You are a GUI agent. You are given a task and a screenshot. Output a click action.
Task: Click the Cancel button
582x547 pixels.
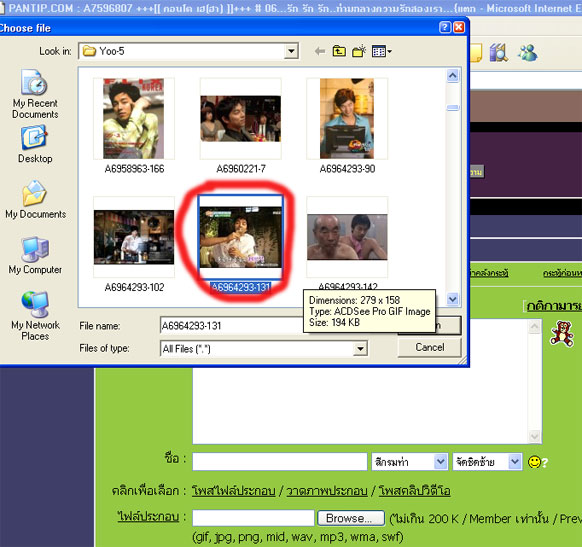pos(429,347)
